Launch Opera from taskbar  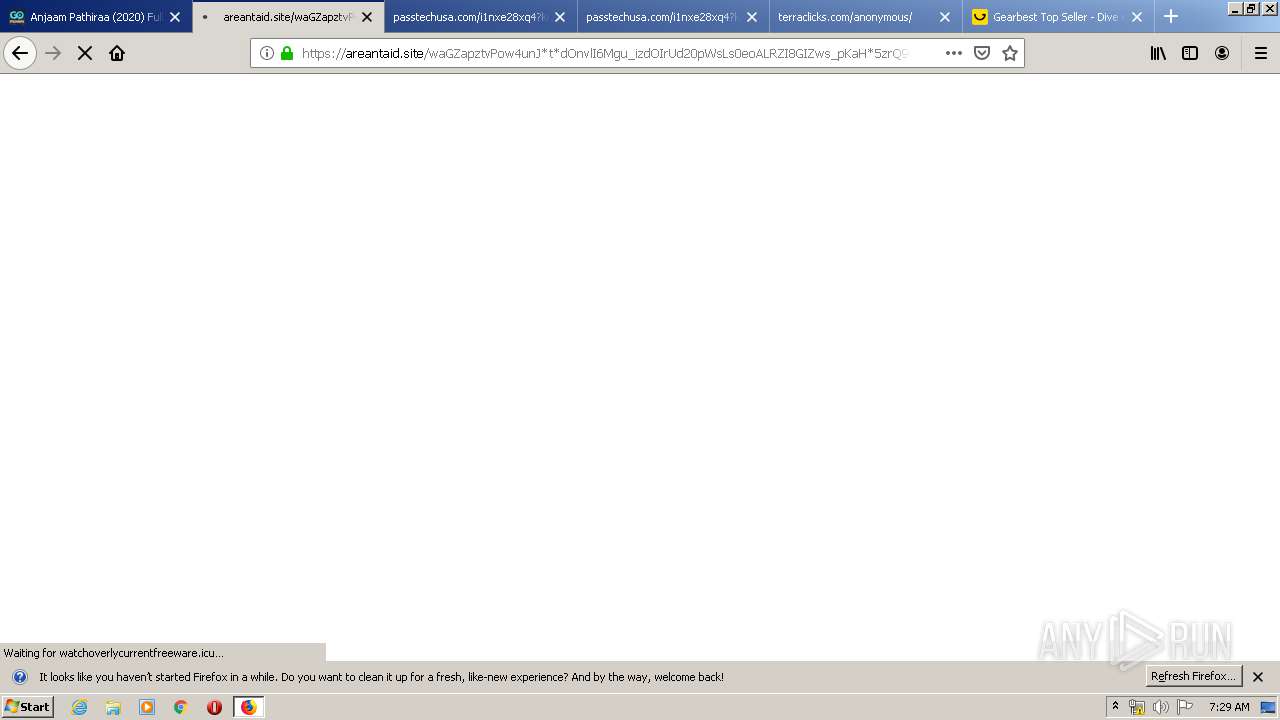click(214, 707)
